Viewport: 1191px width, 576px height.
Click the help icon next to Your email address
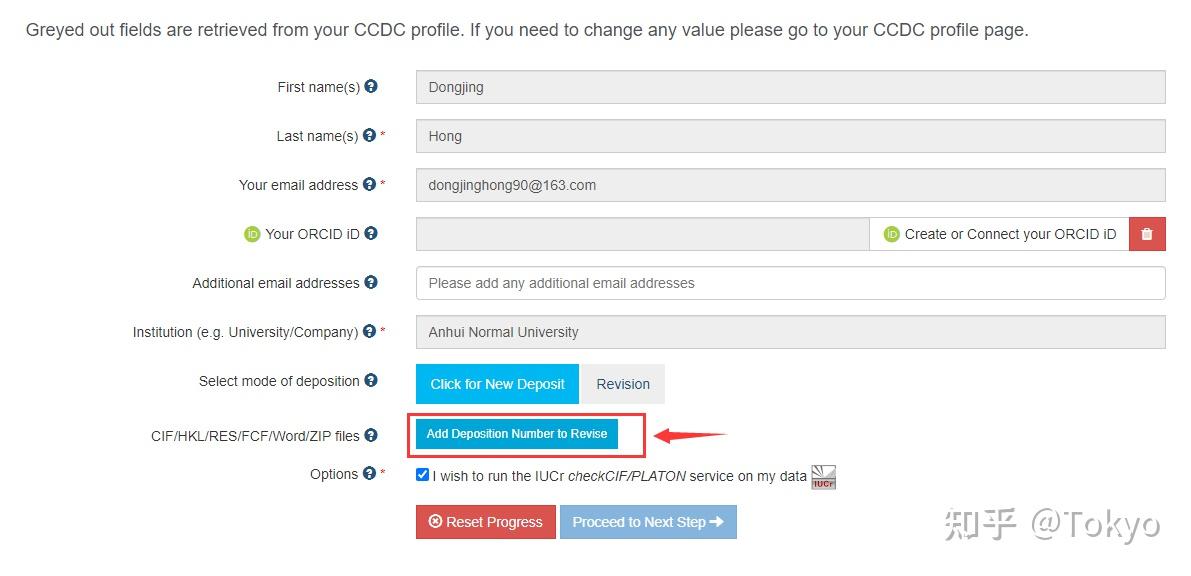coord(369,185)
